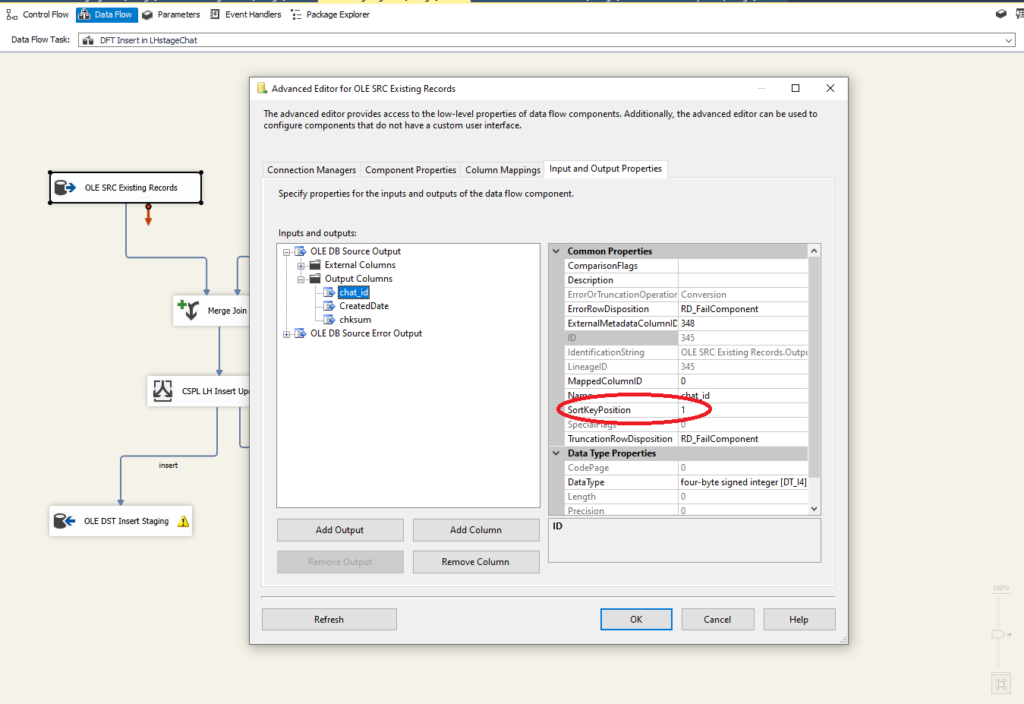
Task: Open the Column Mappings tab
Action: pyautogui.click(x=503, y=170)
